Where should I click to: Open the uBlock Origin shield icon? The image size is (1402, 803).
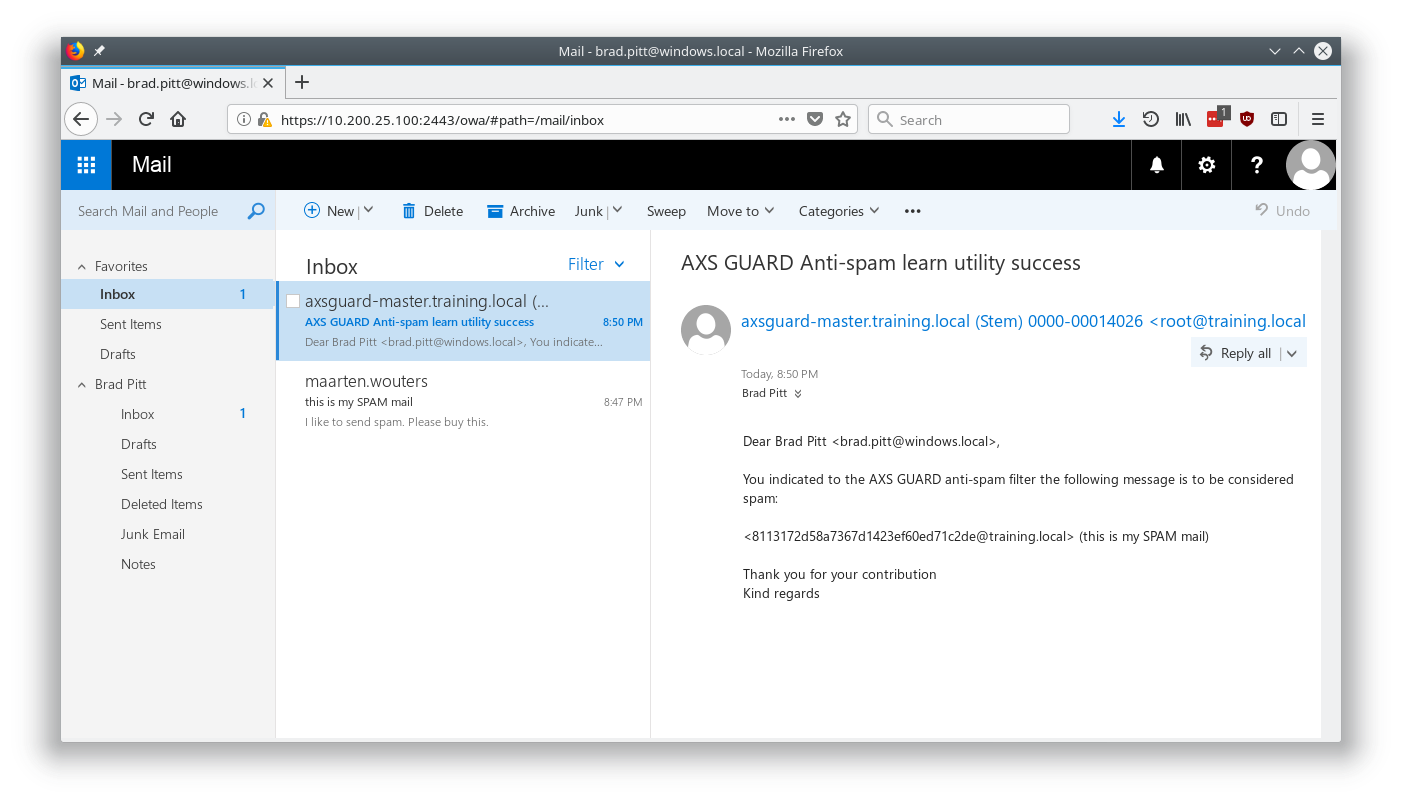click(1247, 120)
